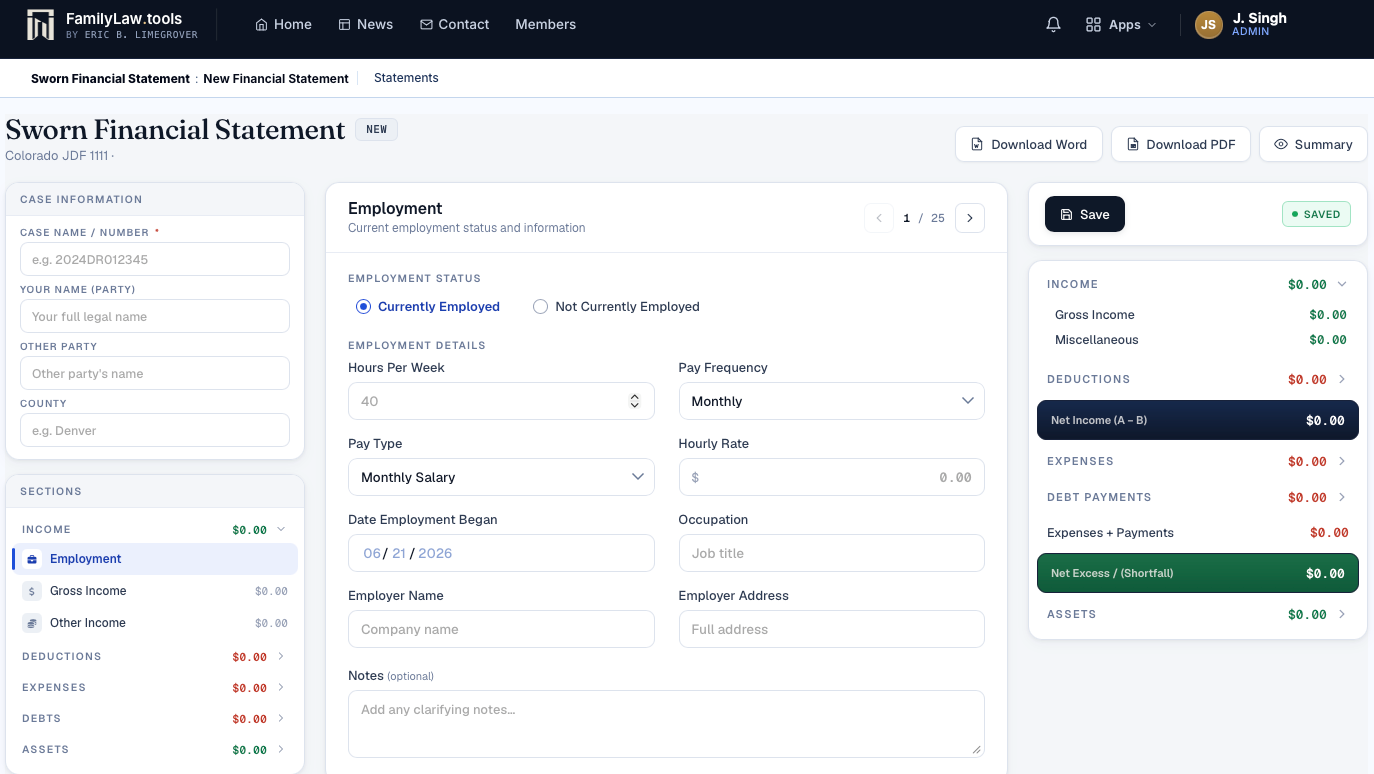Click the Employer Name field

point(501,629)
